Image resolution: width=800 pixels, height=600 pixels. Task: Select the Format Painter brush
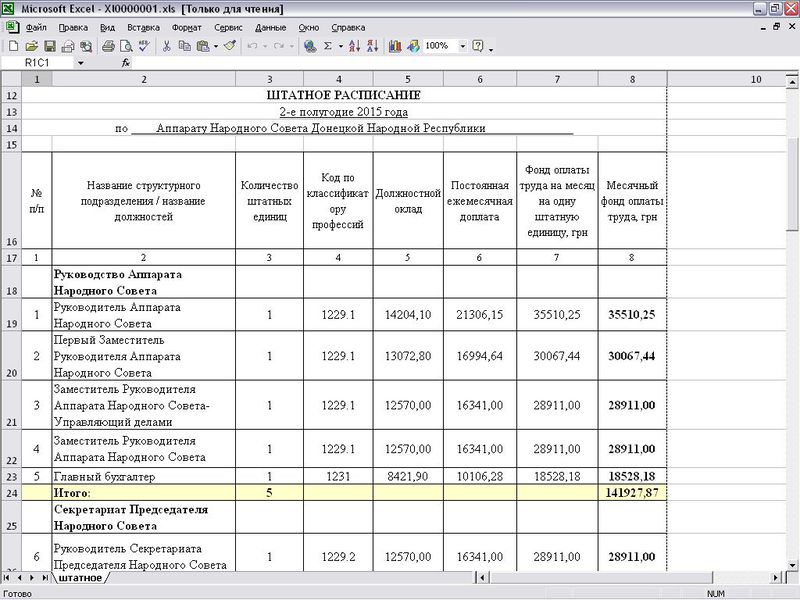coord(230,46)
